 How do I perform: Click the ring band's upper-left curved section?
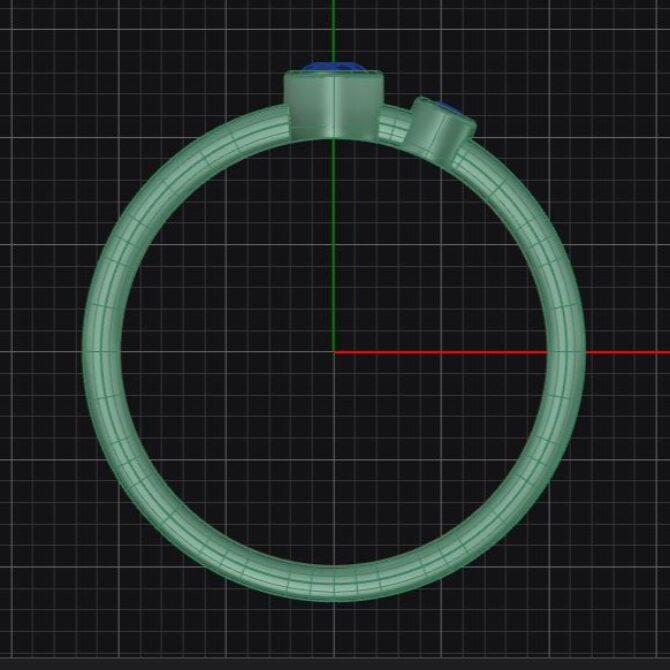(x=170, y=188)
